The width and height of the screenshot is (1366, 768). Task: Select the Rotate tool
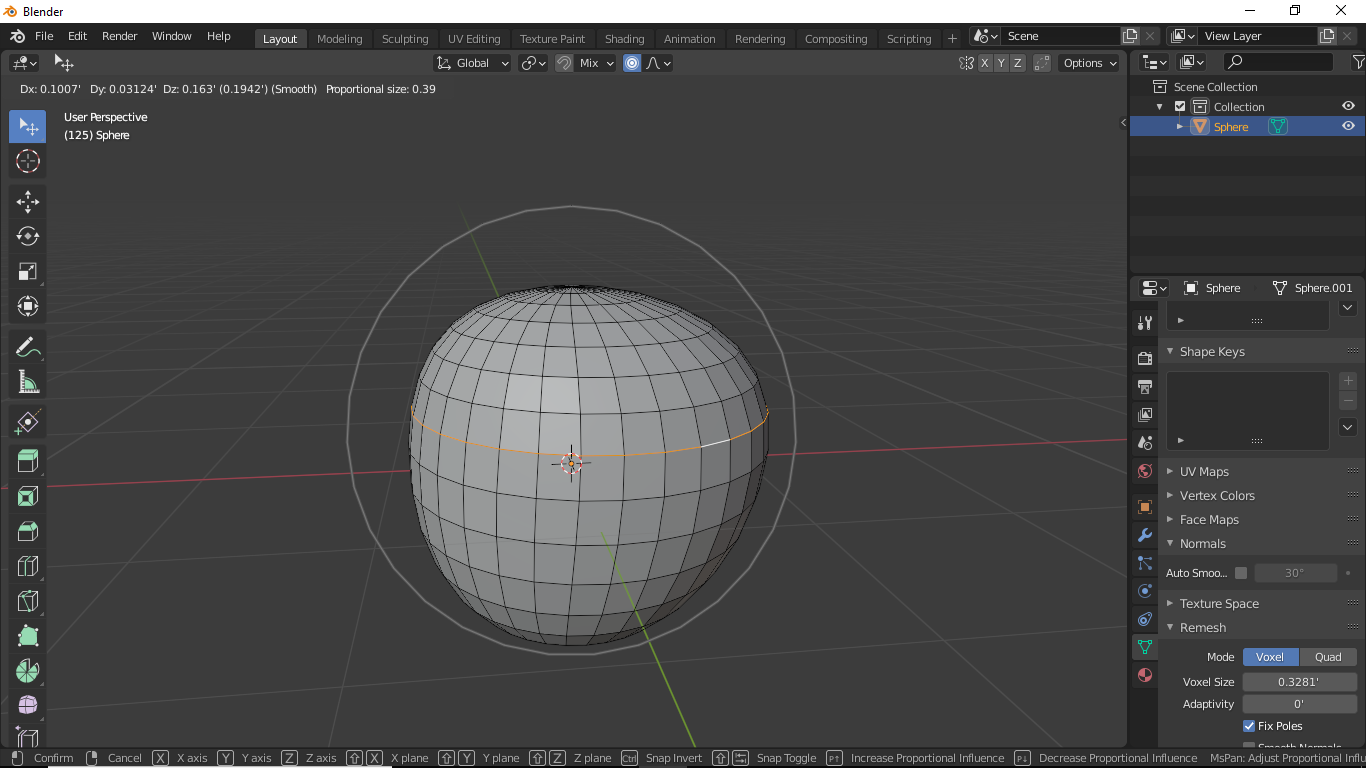pyautogui.click(x=28, y=237)
